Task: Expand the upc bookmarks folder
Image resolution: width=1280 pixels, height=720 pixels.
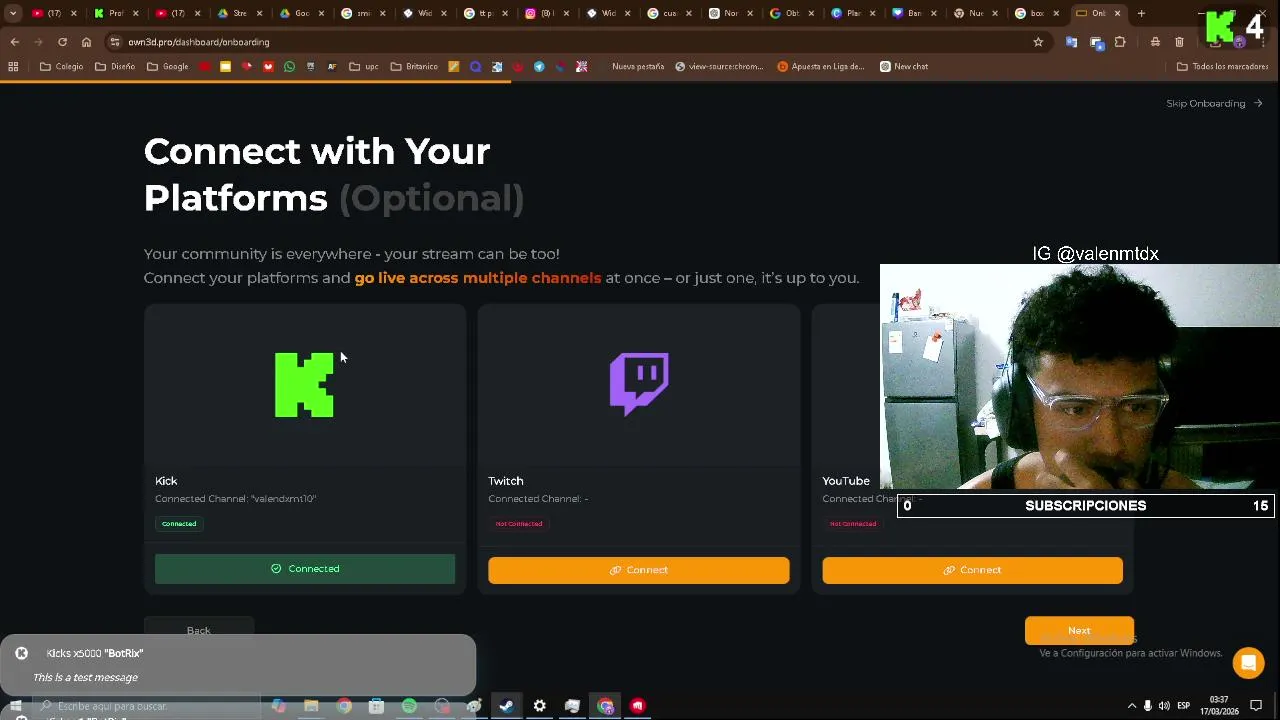Action: tap(364, 66)
